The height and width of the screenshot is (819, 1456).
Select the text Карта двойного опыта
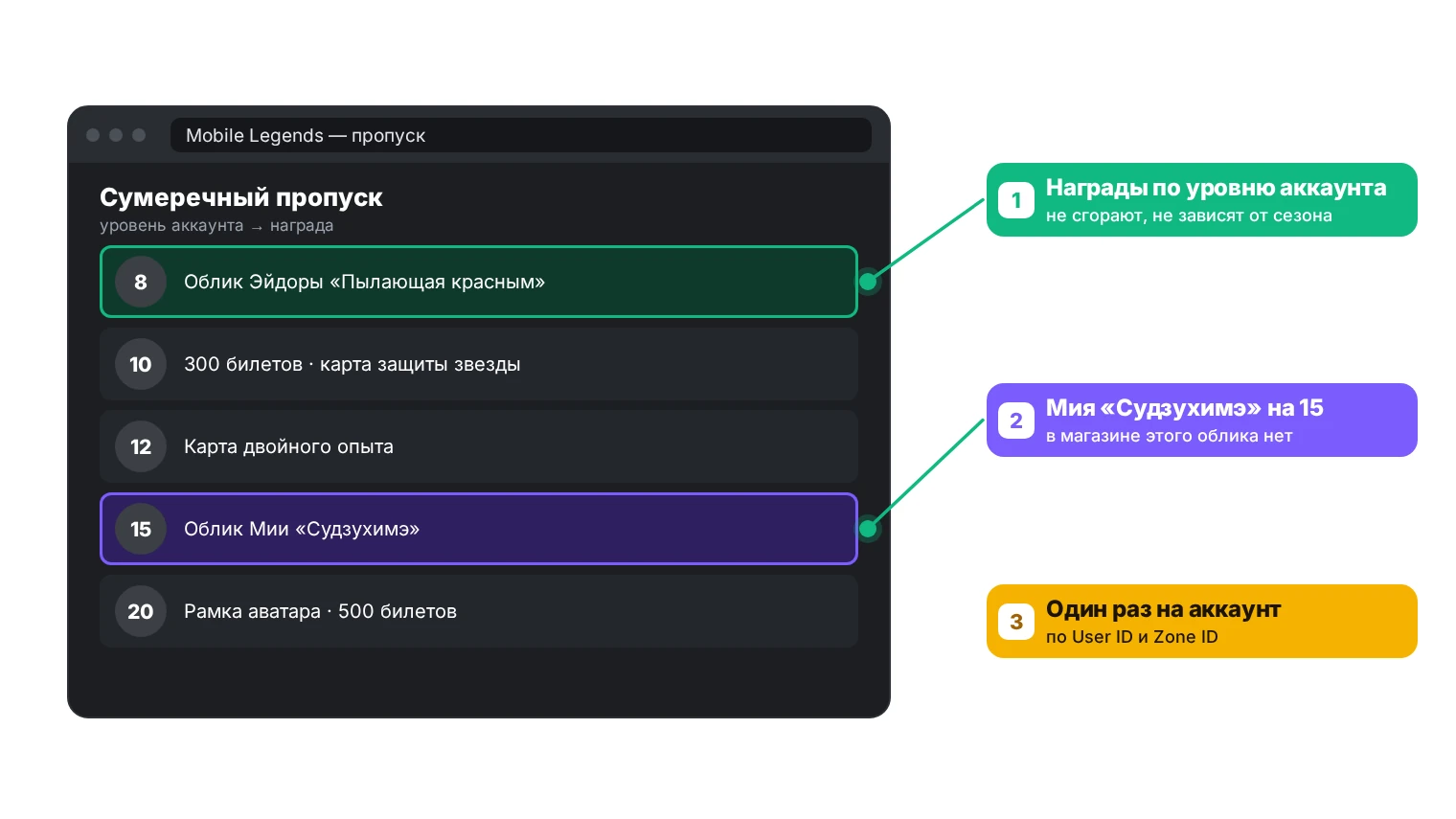click(x=288, y=446)
